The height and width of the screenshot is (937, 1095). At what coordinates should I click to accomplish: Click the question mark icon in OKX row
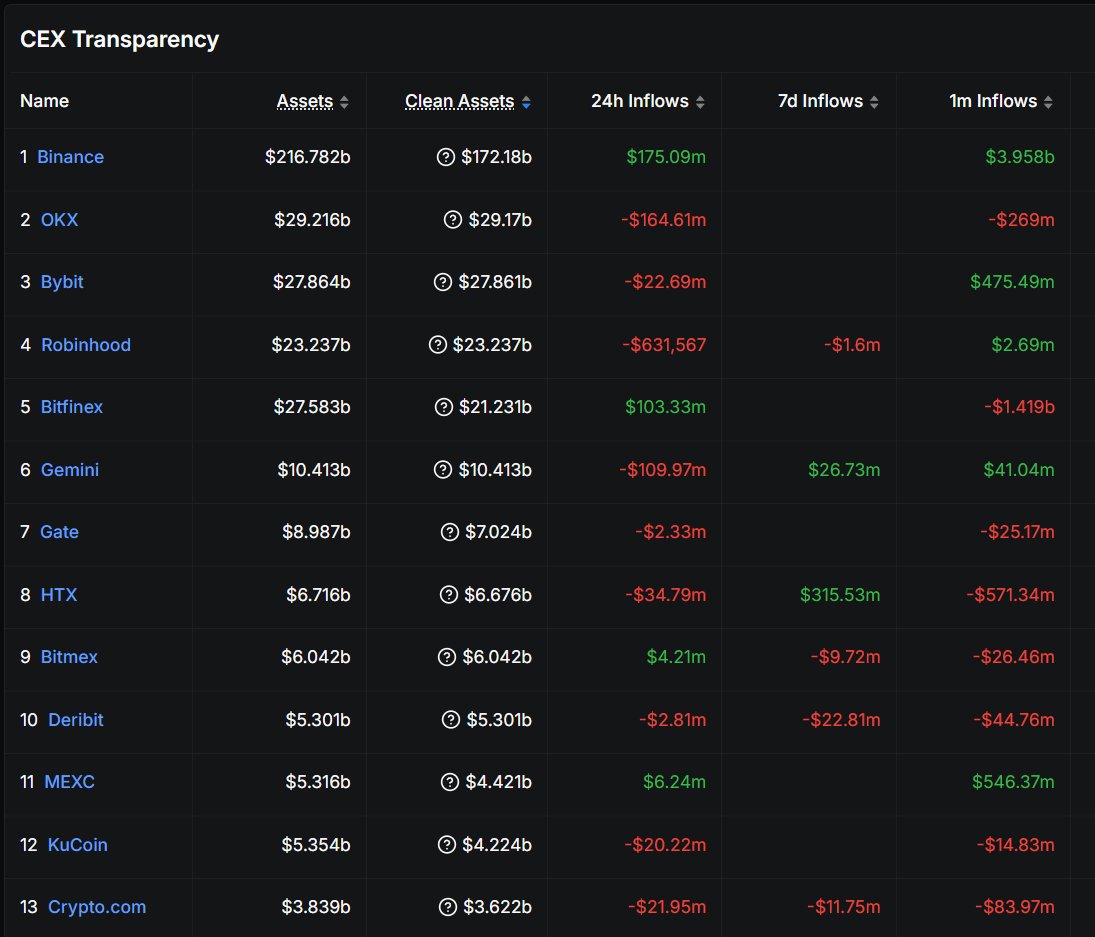pyautogui.click(x=453, y=220)
